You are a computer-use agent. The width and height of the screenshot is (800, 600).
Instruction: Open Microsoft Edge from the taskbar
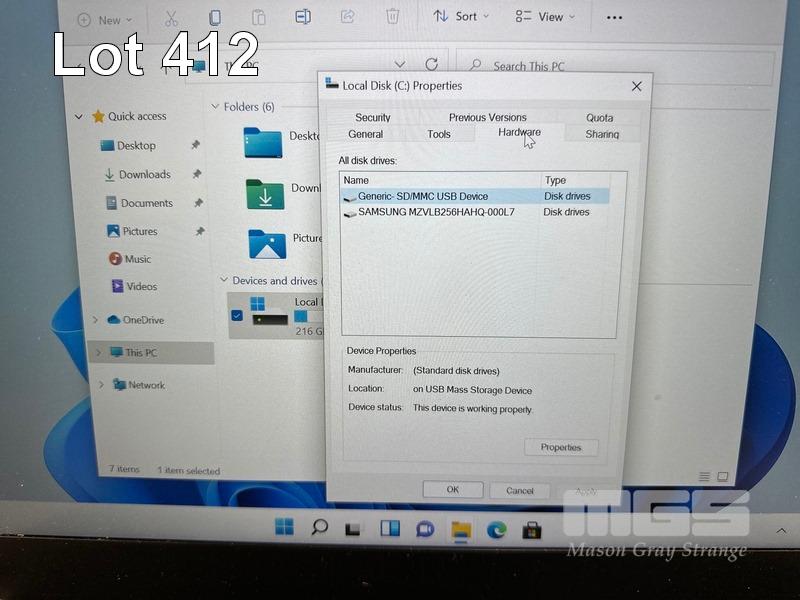[497, 529]
